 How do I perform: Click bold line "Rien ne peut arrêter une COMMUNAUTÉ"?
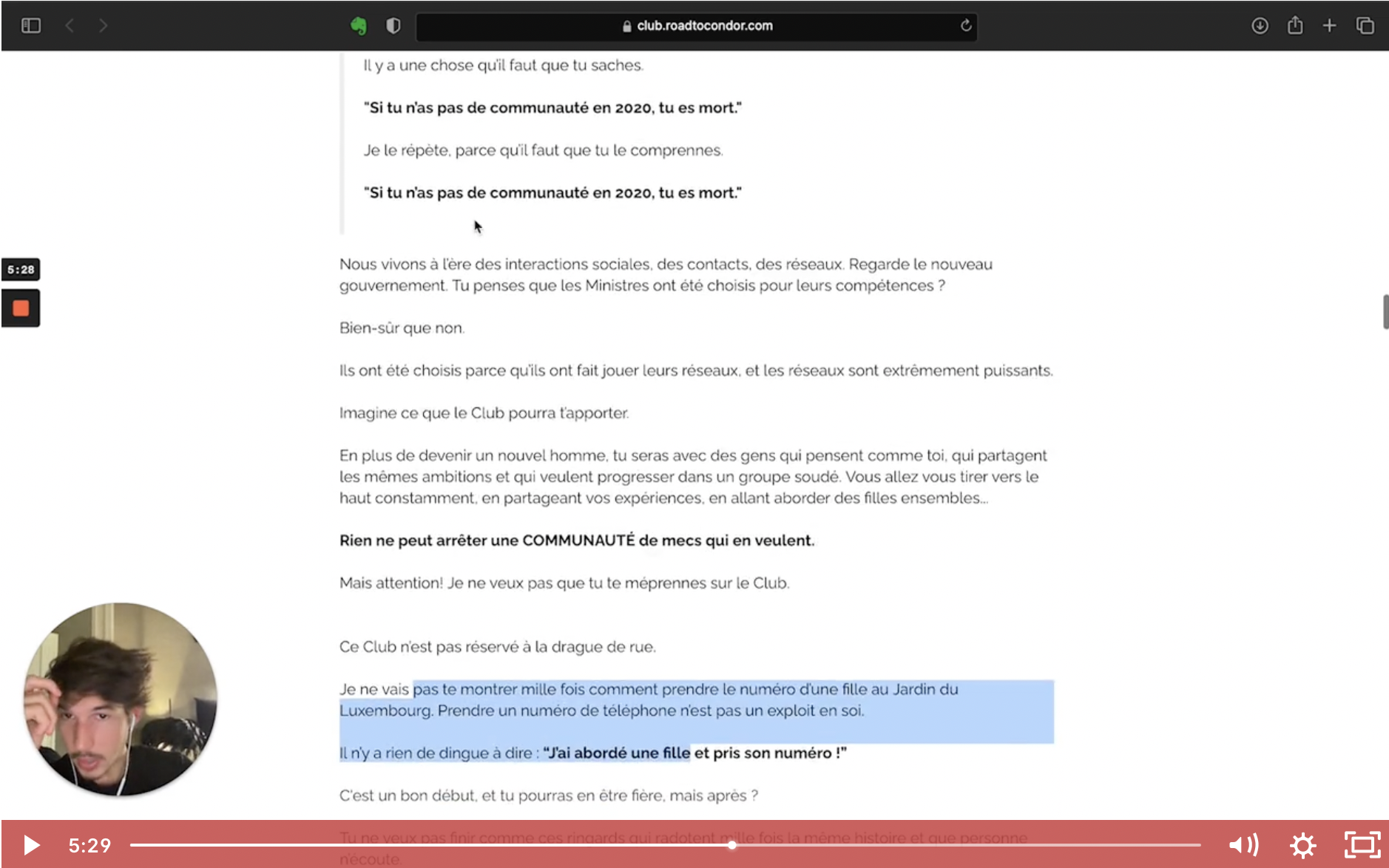click(577, 540)
